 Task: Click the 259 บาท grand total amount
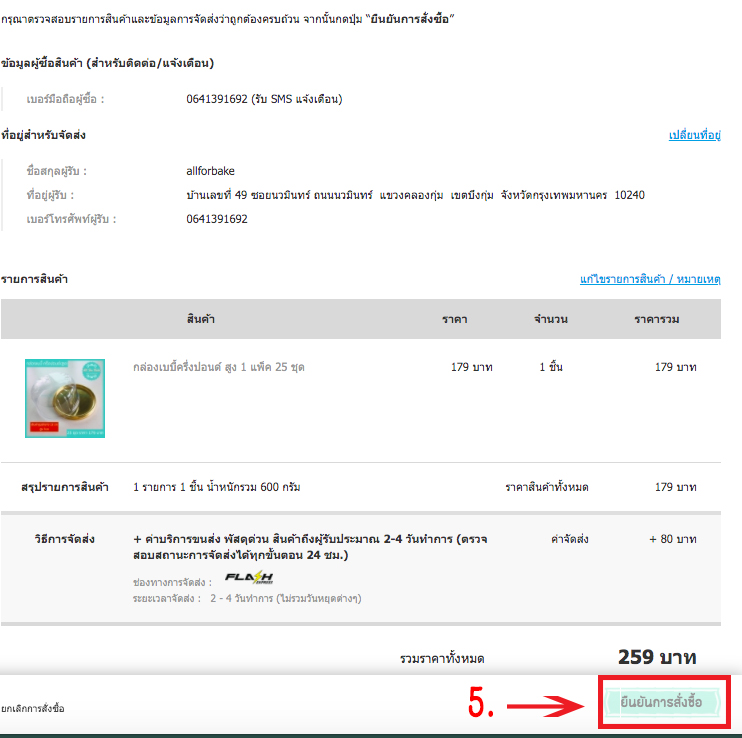click(x=657, y=657)
